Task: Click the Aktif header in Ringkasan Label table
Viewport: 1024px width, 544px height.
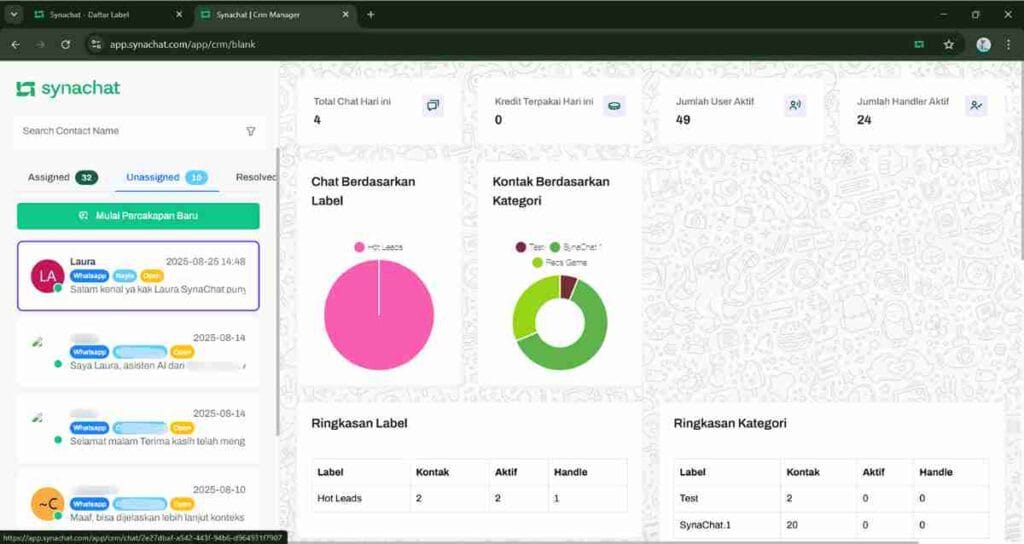Action: (506, 472)
